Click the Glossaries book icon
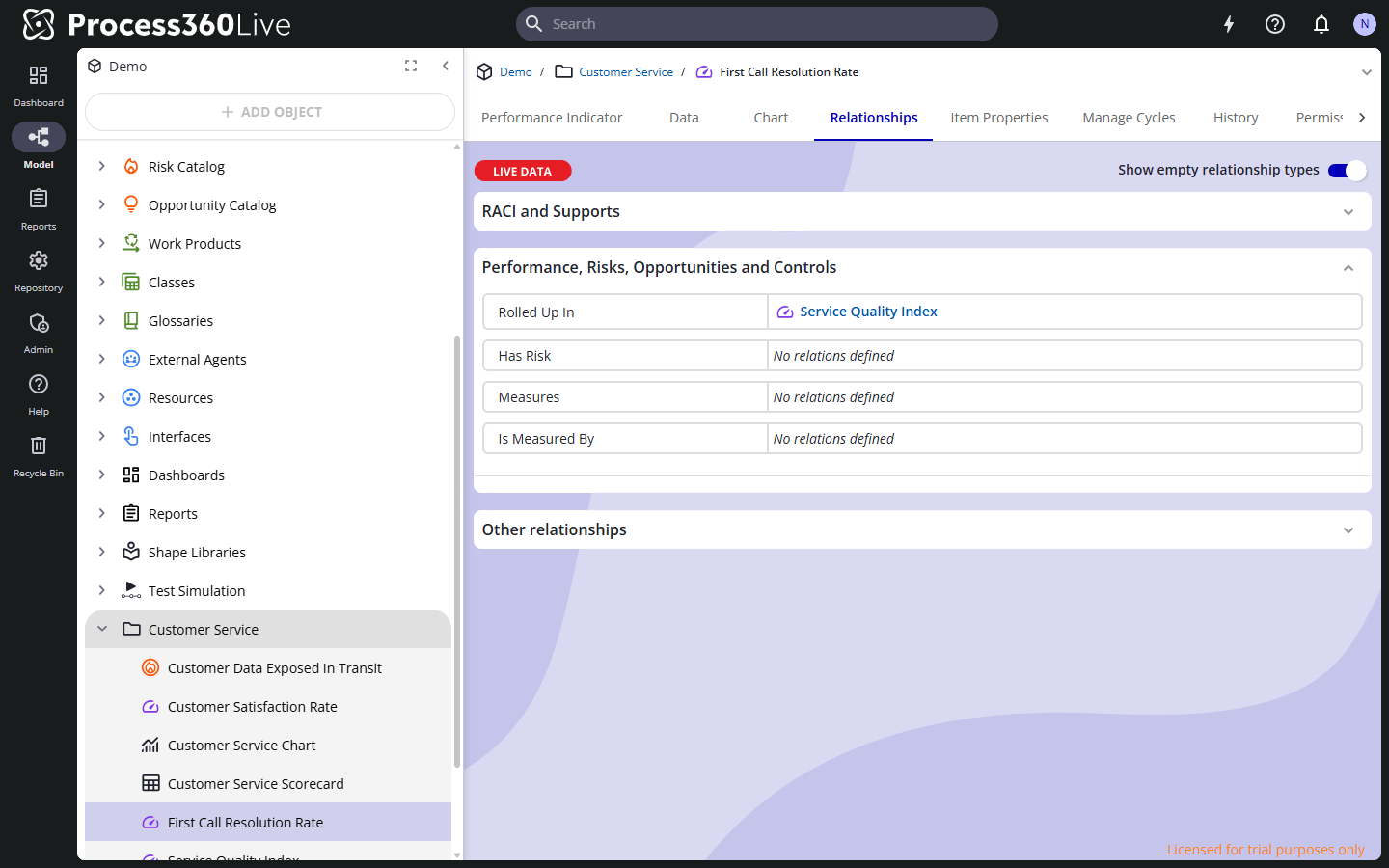1389x868 pixels. [x=131, y=320]
